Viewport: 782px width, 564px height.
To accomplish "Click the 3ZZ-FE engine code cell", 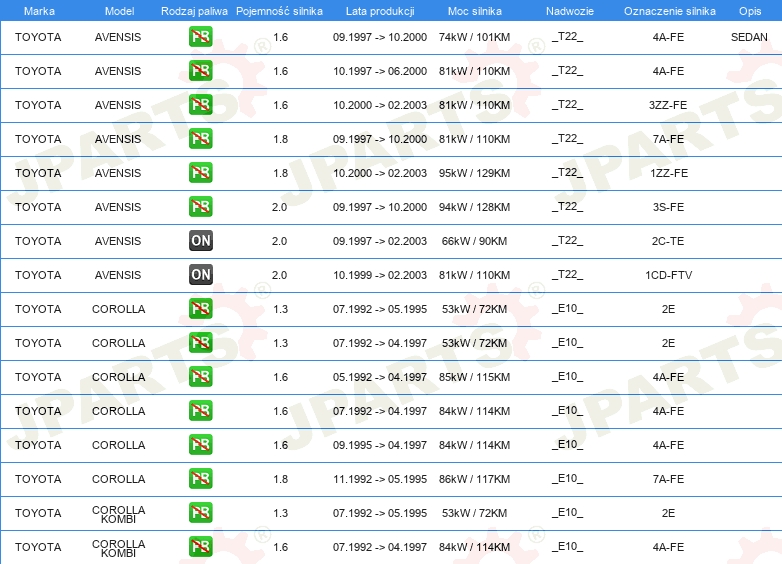I will coord(668,105).
